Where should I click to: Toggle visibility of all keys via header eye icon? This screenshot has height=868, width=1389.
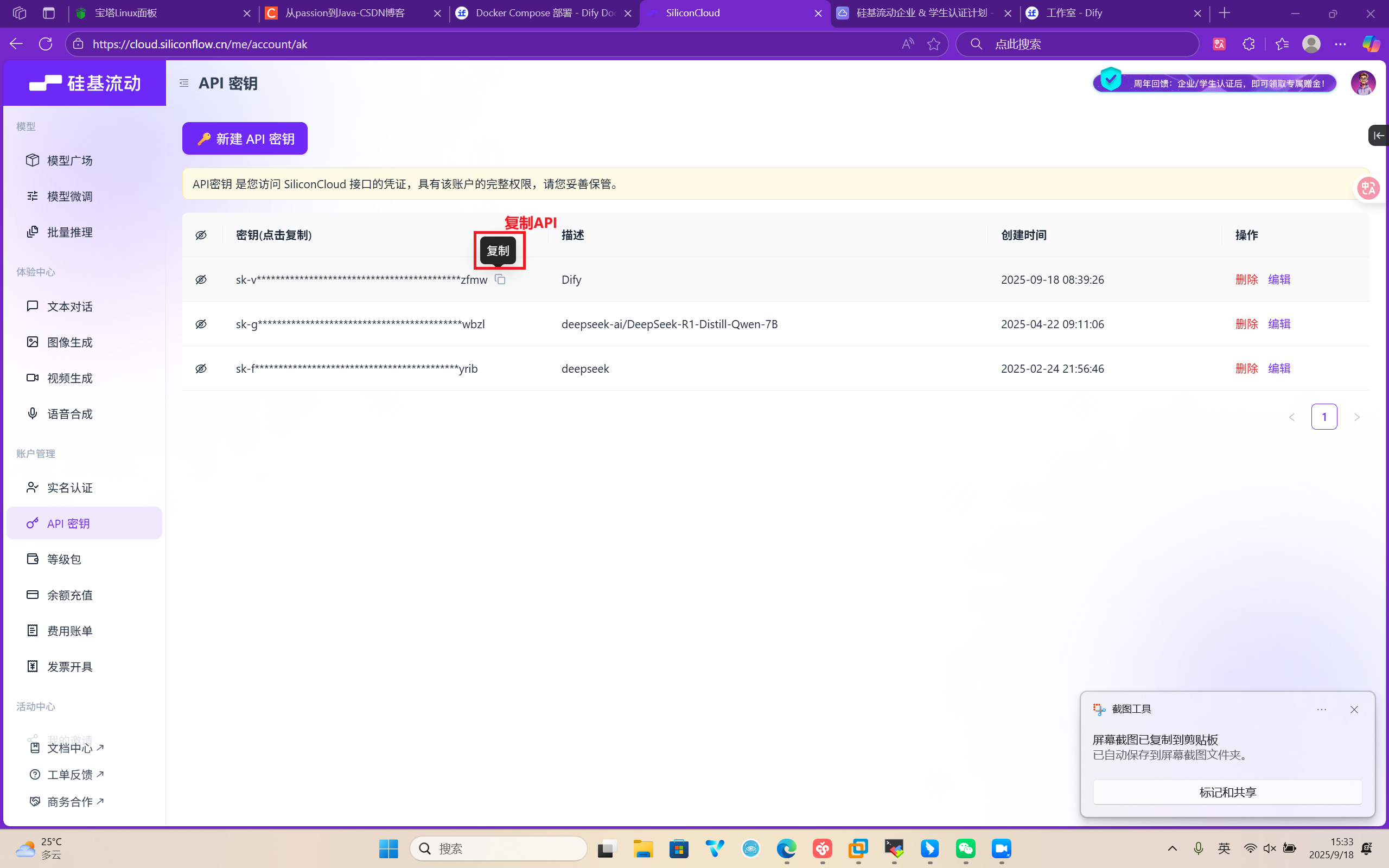click(201, 234)
